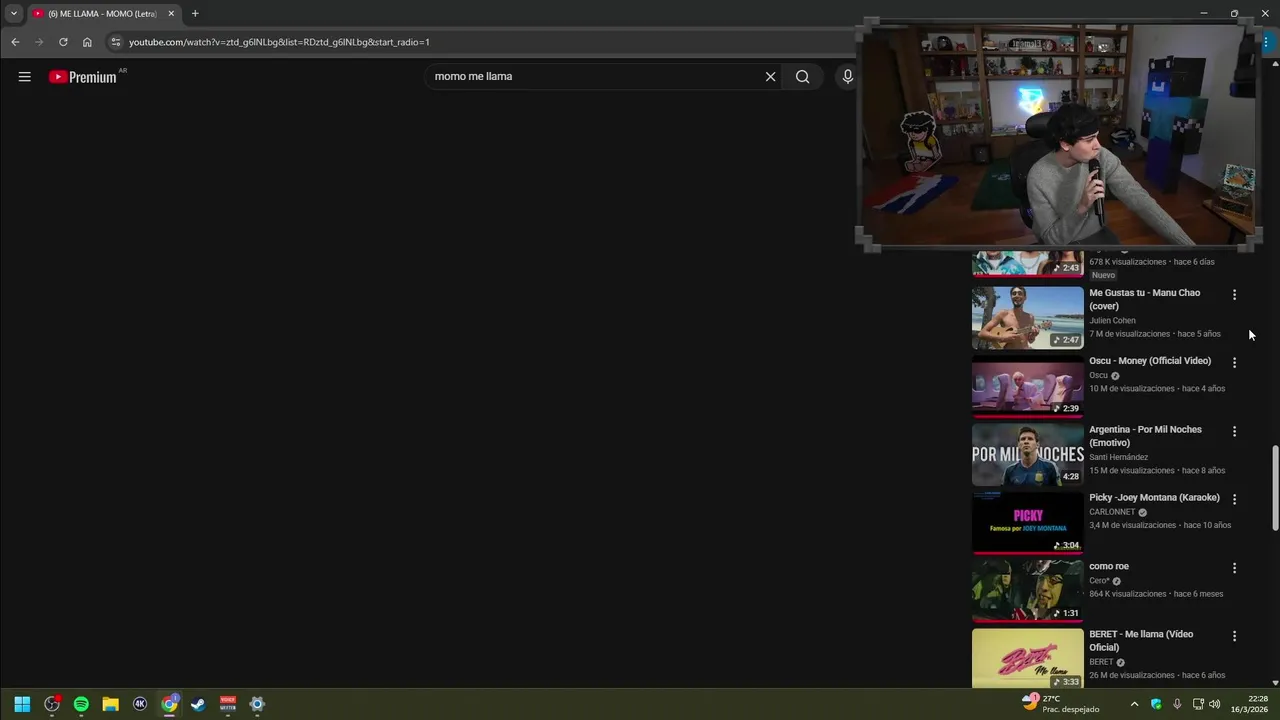Image resolution: width=1280 pixels, height=720 pixels.
Task: Open options for 'como roe' video
Action: click(1234, 568)
